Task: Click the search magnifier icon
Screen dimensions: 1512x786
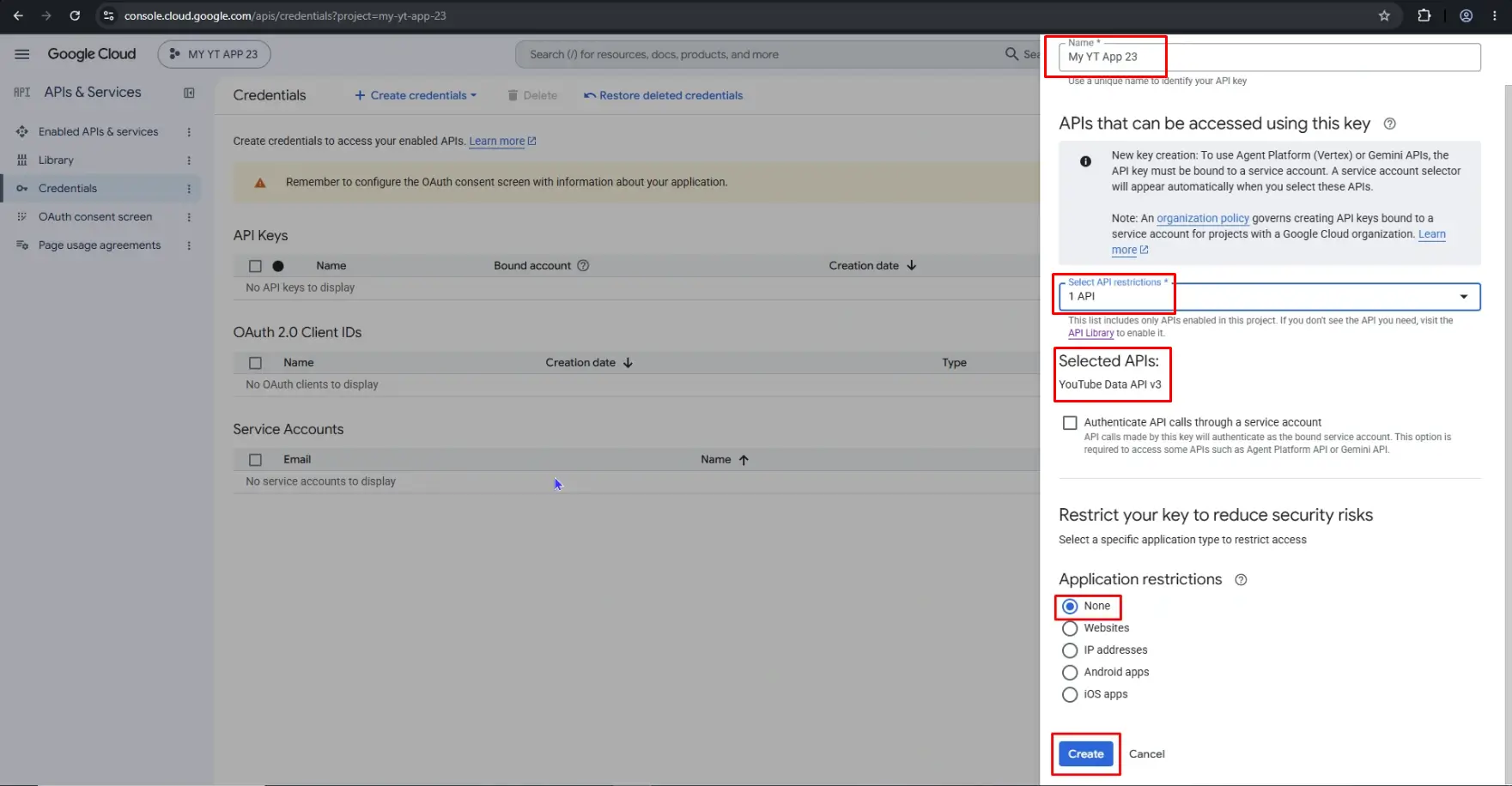Action: click(x=1012, y=54)
